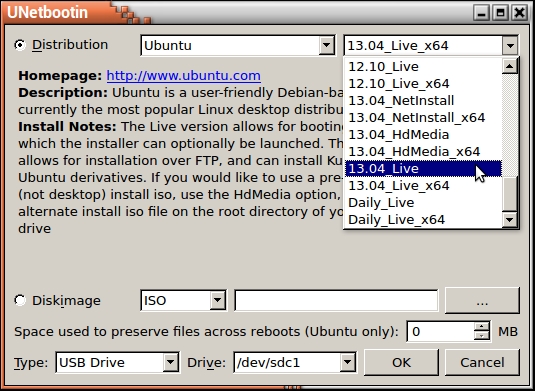The width and height of the screenshot is (535, 391).
Task: Click the version list scroll down arrow
Action: pos(510,219)
